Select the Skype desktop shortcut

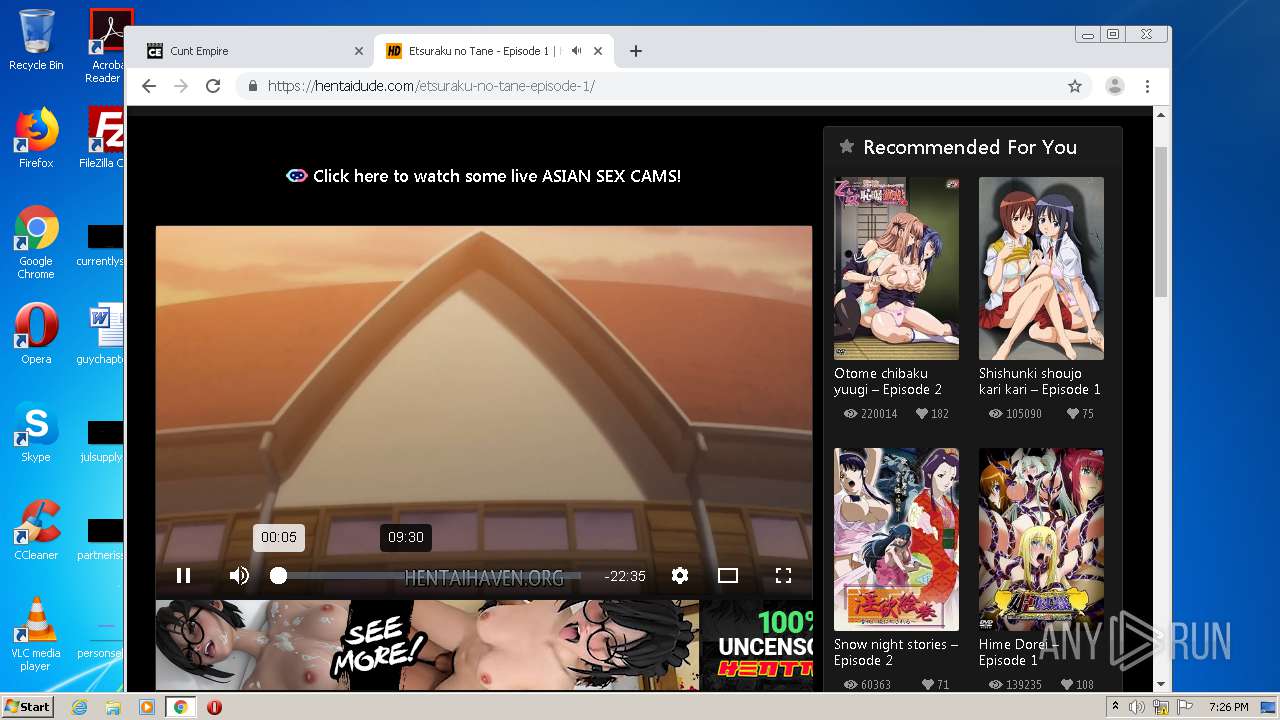coord(36,432)
